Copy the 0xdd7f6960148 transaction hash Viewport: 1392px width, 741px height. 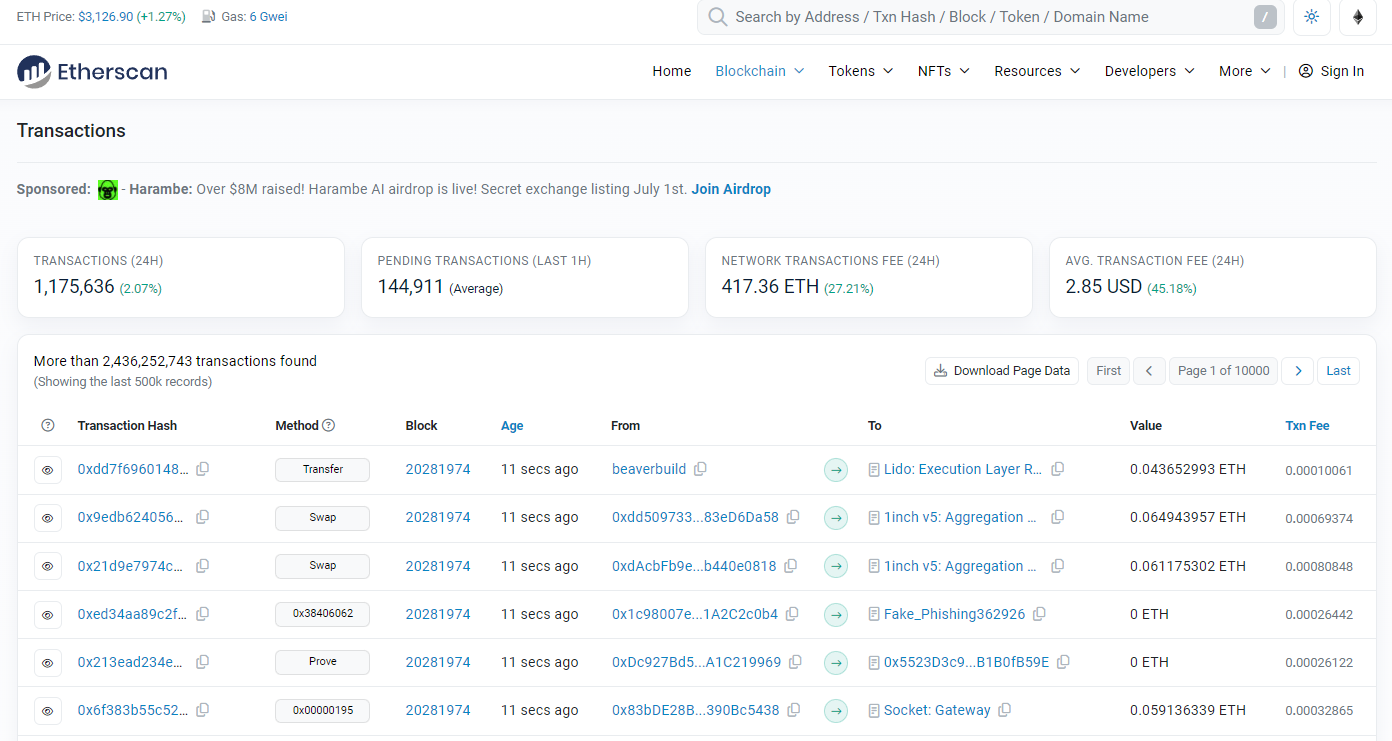(x=203, y=469)
